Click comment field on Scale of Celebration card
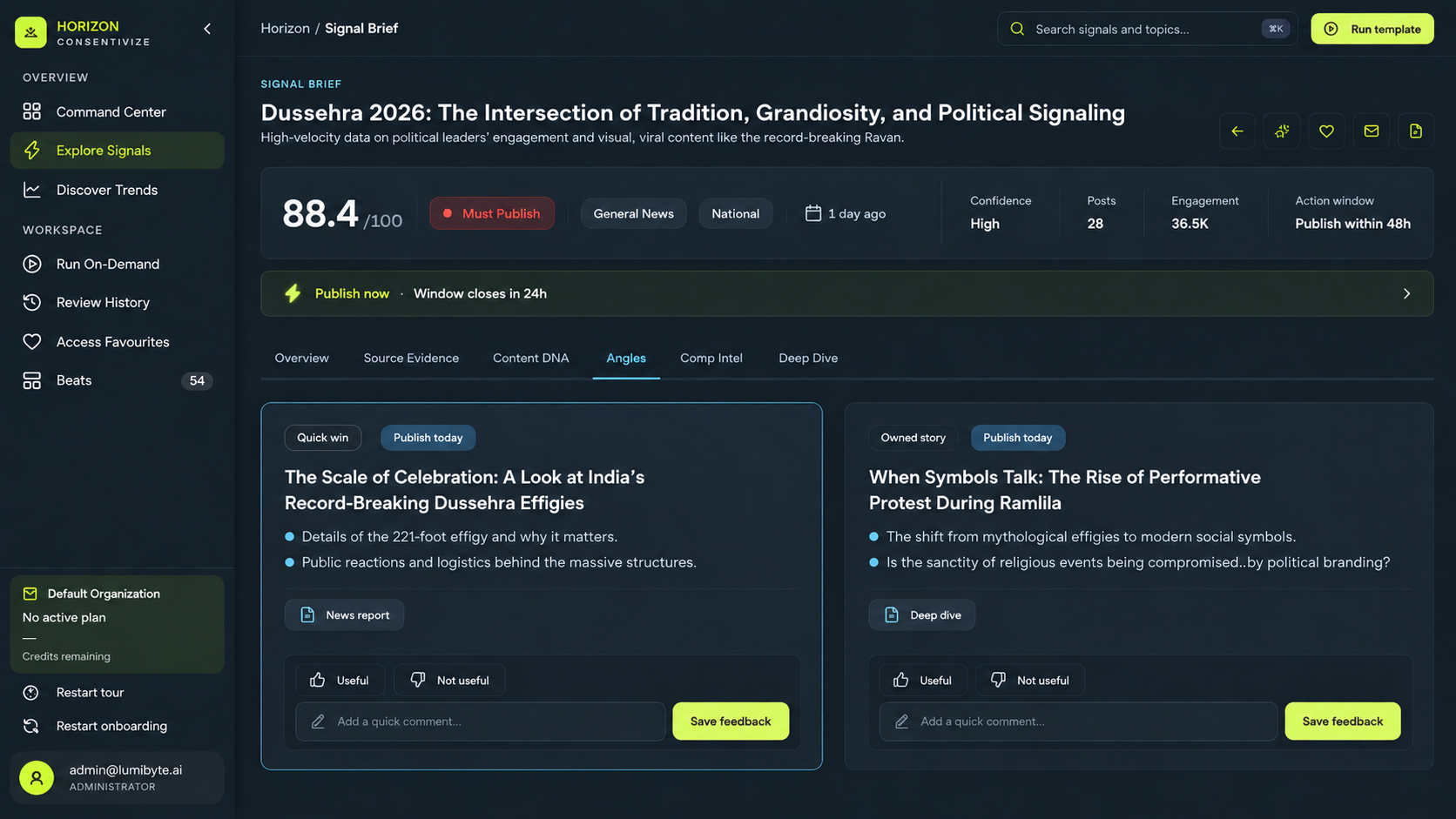 pyautogui.click(x=481, y=722)
